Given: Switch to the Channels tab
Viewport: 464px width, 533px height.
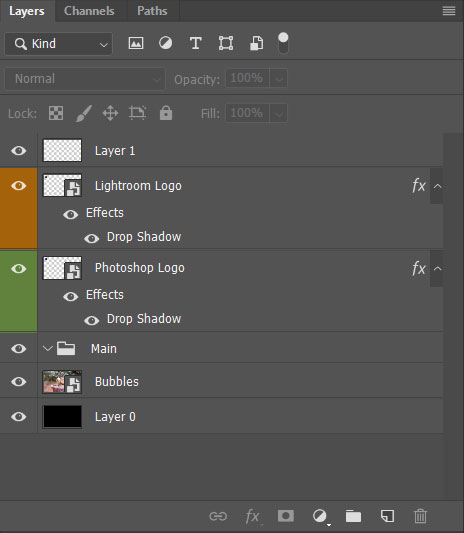Looking at the screenshot, I should point(89,11).
